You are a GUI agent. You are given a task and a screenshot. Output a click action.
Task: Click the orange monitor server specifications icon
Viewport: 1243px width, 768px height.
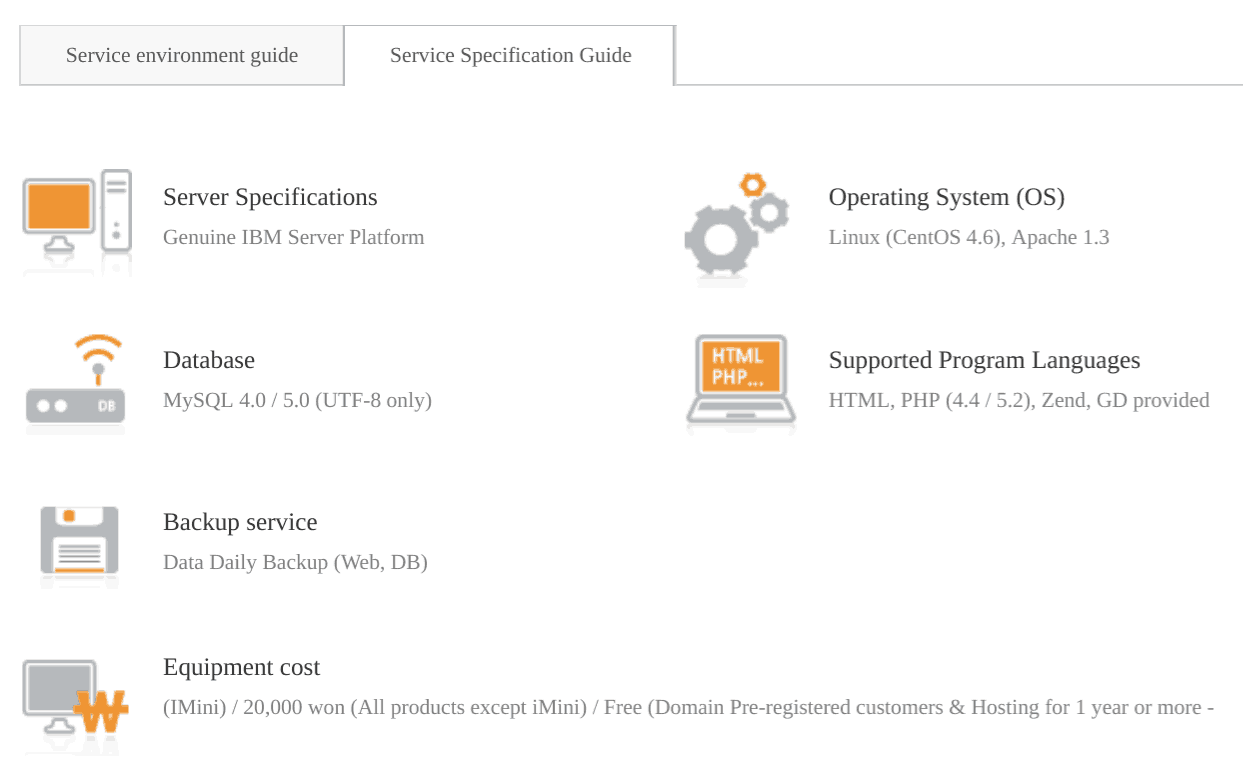pos(77,224)
